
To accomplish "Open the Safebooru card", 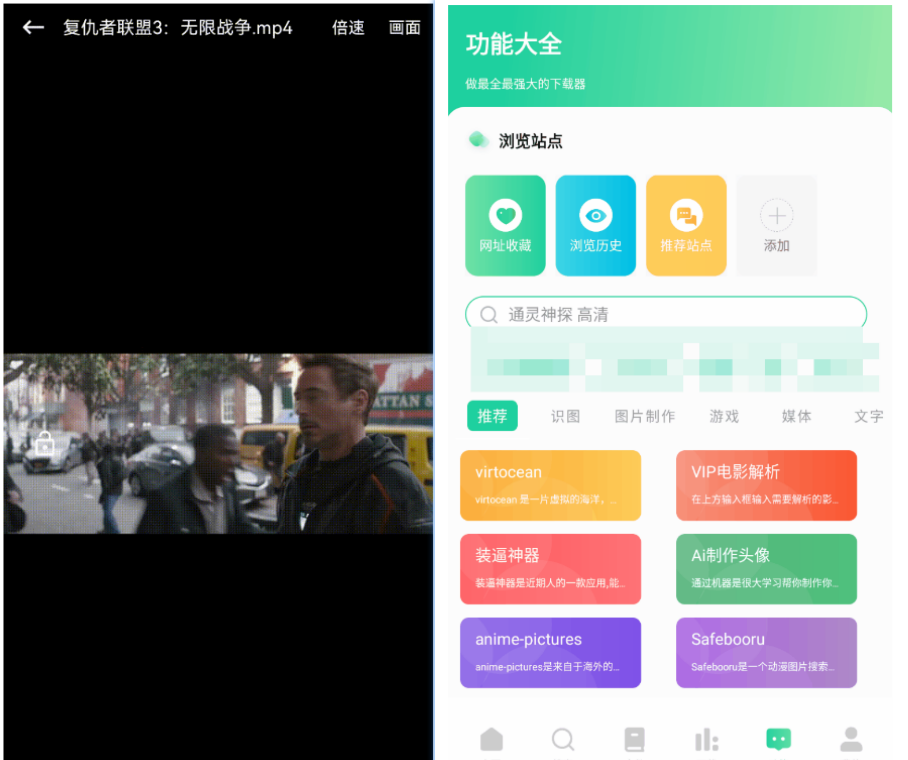I will point(766,652).
